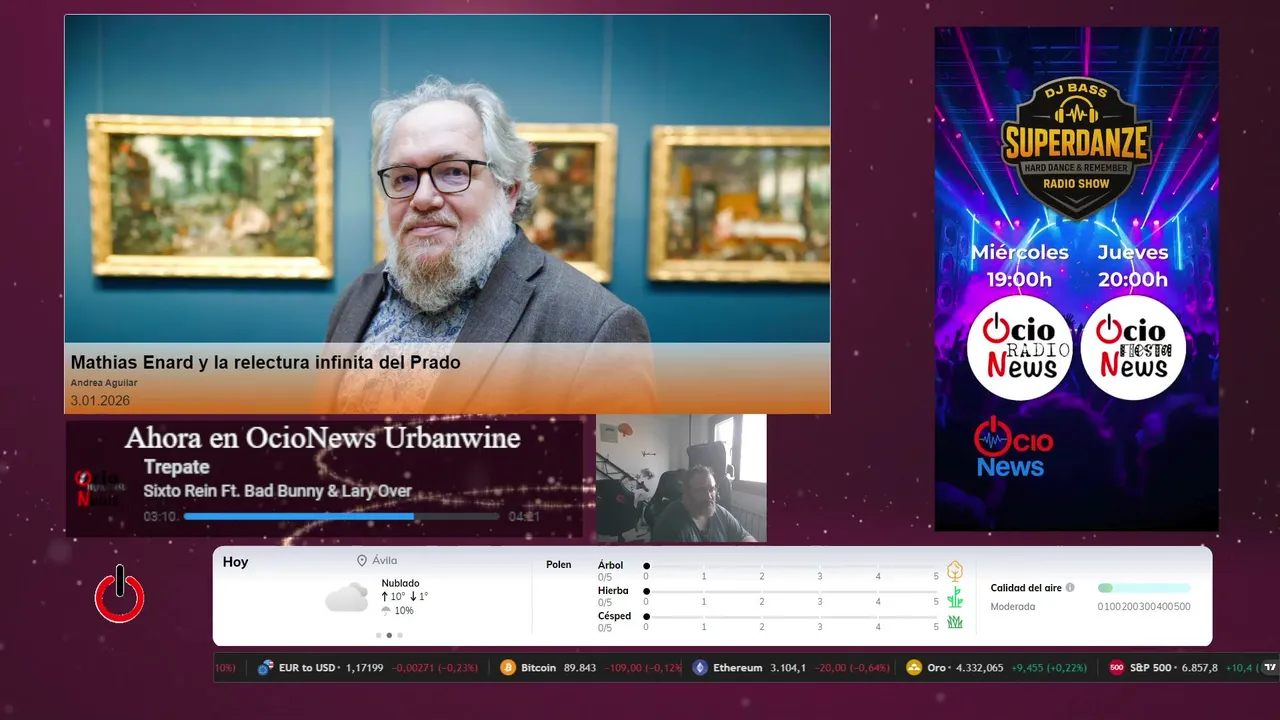Click artist text 'Sixto Rein Ft. Bad Bunny'
The width and height of the screenshot is (1280, 720).
pyautogui.click(x=232, y=491)
